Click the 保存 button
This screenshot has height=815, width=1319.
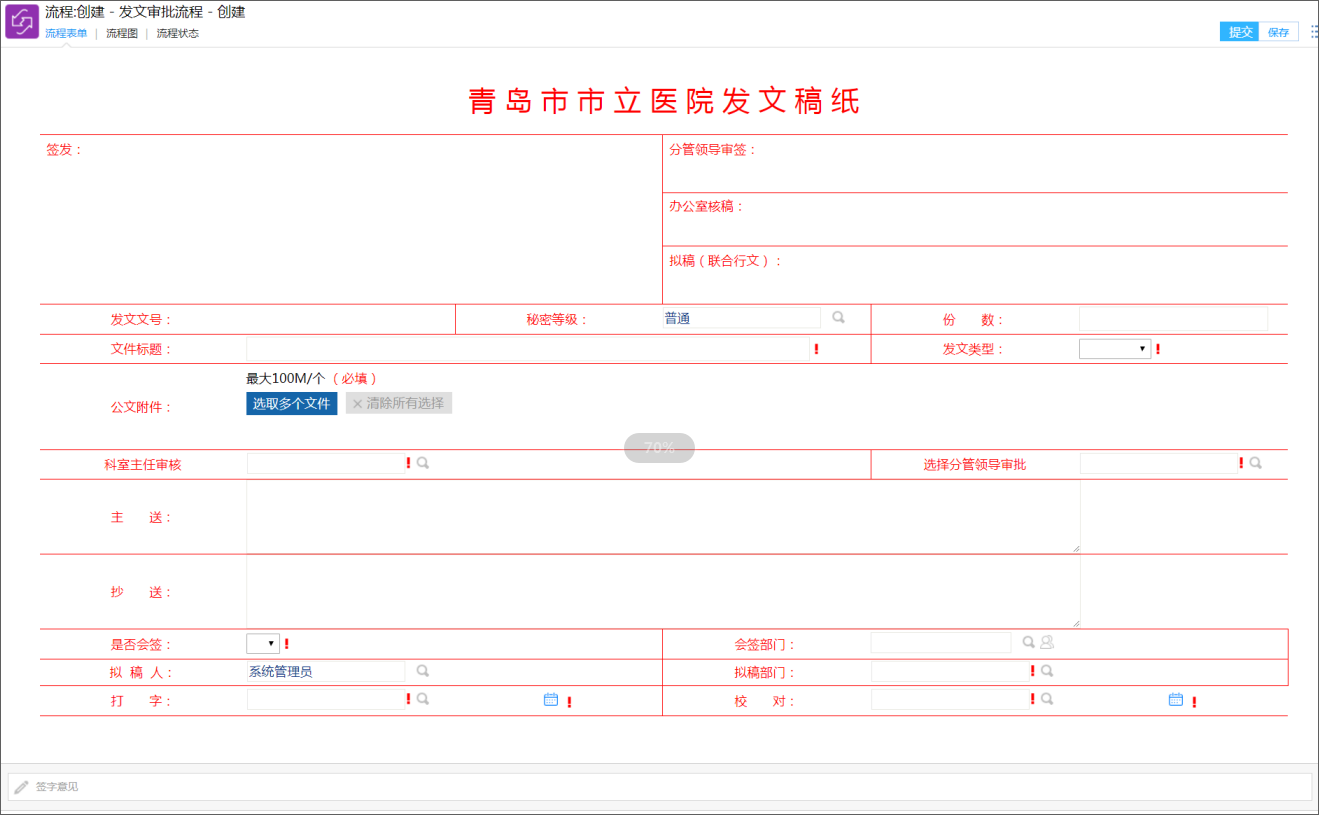(1279, 32)
